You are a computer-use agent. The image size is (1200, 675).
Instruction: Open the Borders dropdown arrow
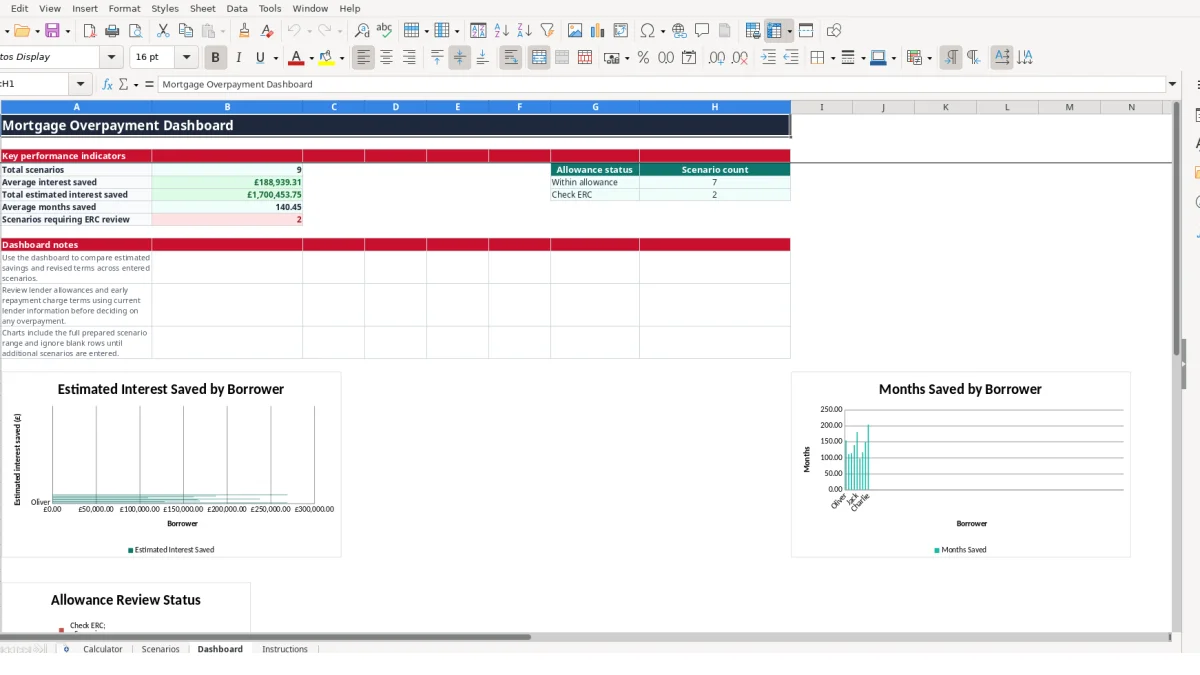(832, 58)
